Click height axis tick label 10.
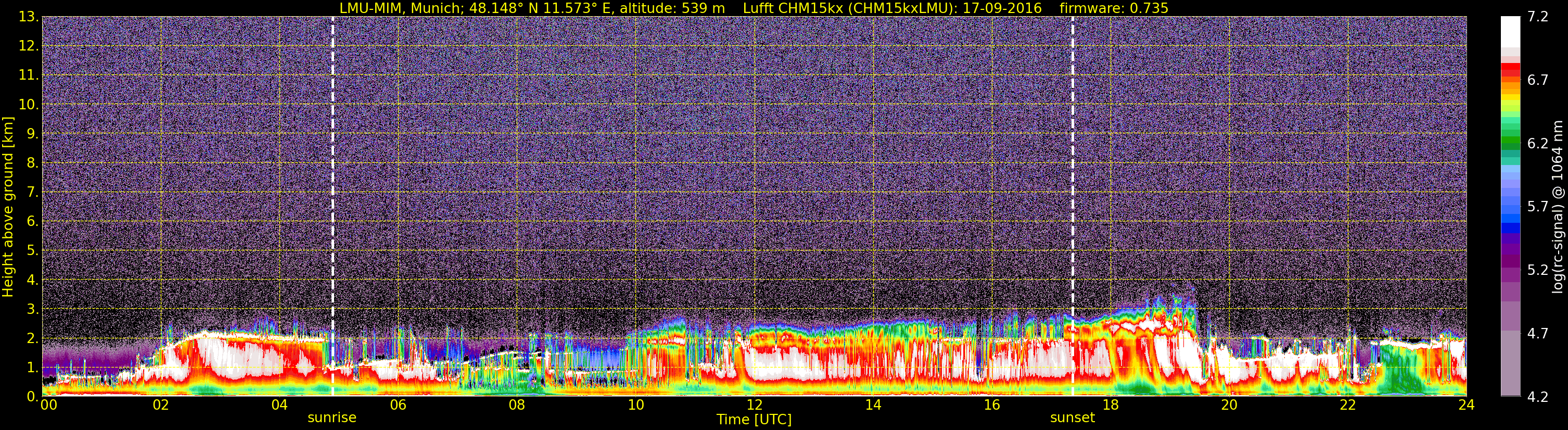Image resolution: width=1568 pixels, height=430 pixels. click(29, 105)
